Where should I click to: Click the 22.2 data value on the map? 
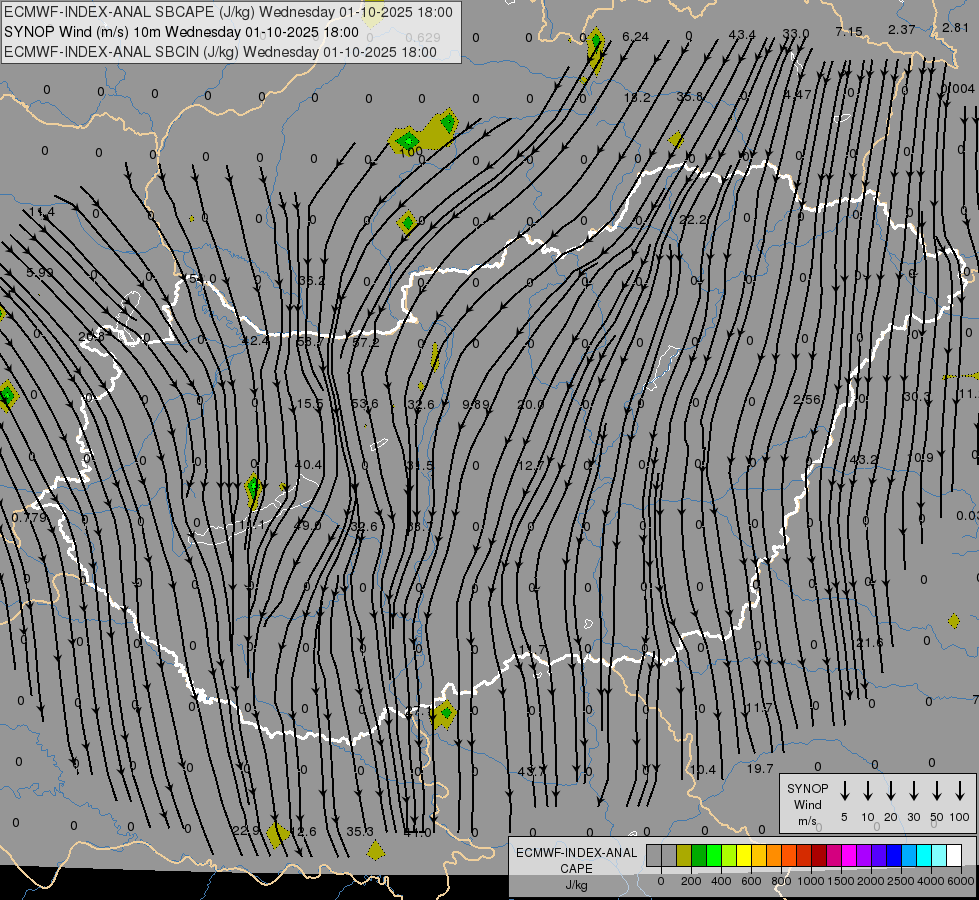[693, 220]
